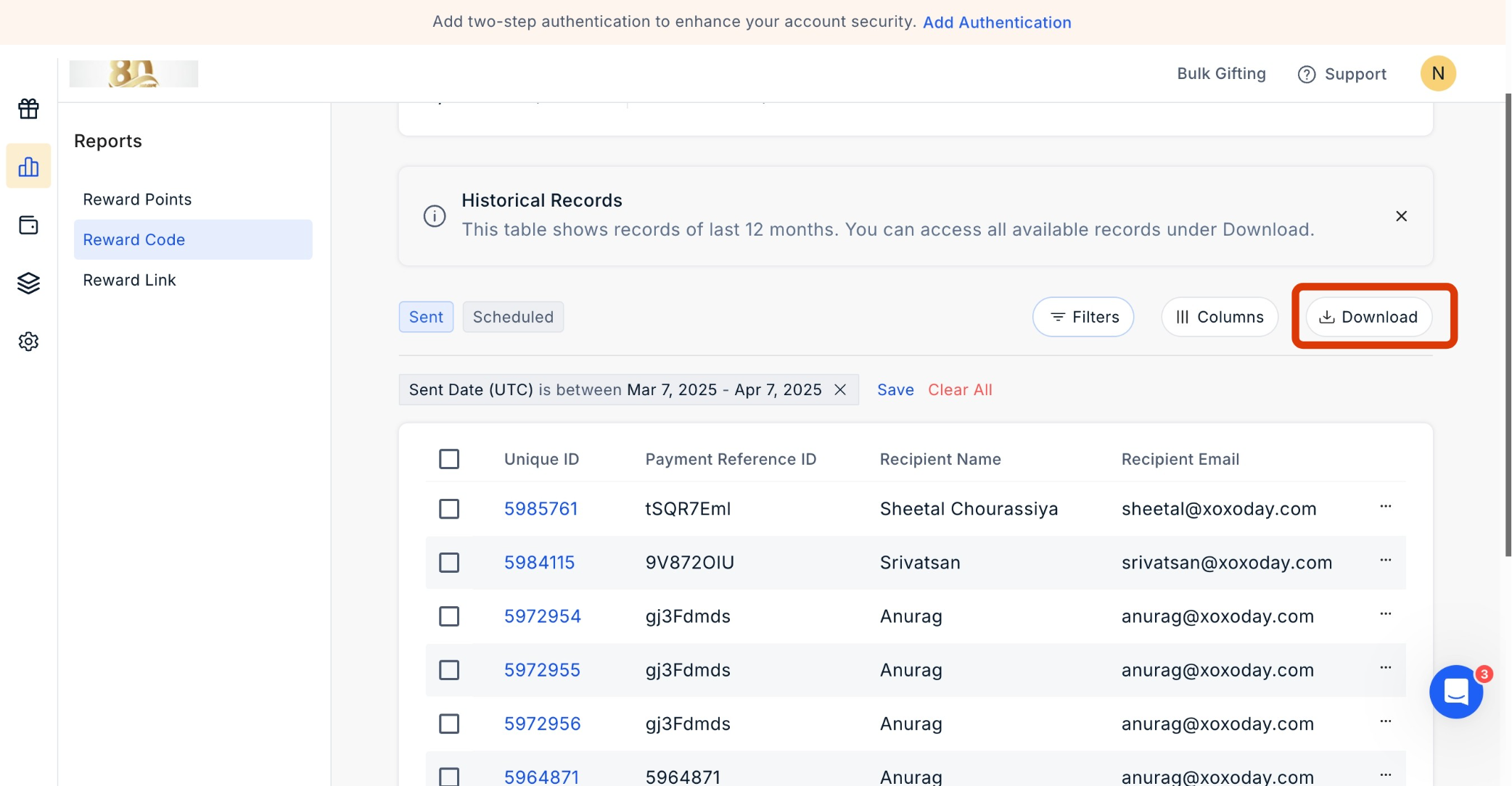Click the bar chart Reports sidebar icon
The height and width of the screenshot is (786, 1512).
pyautogui.click(x=28, y=167)
